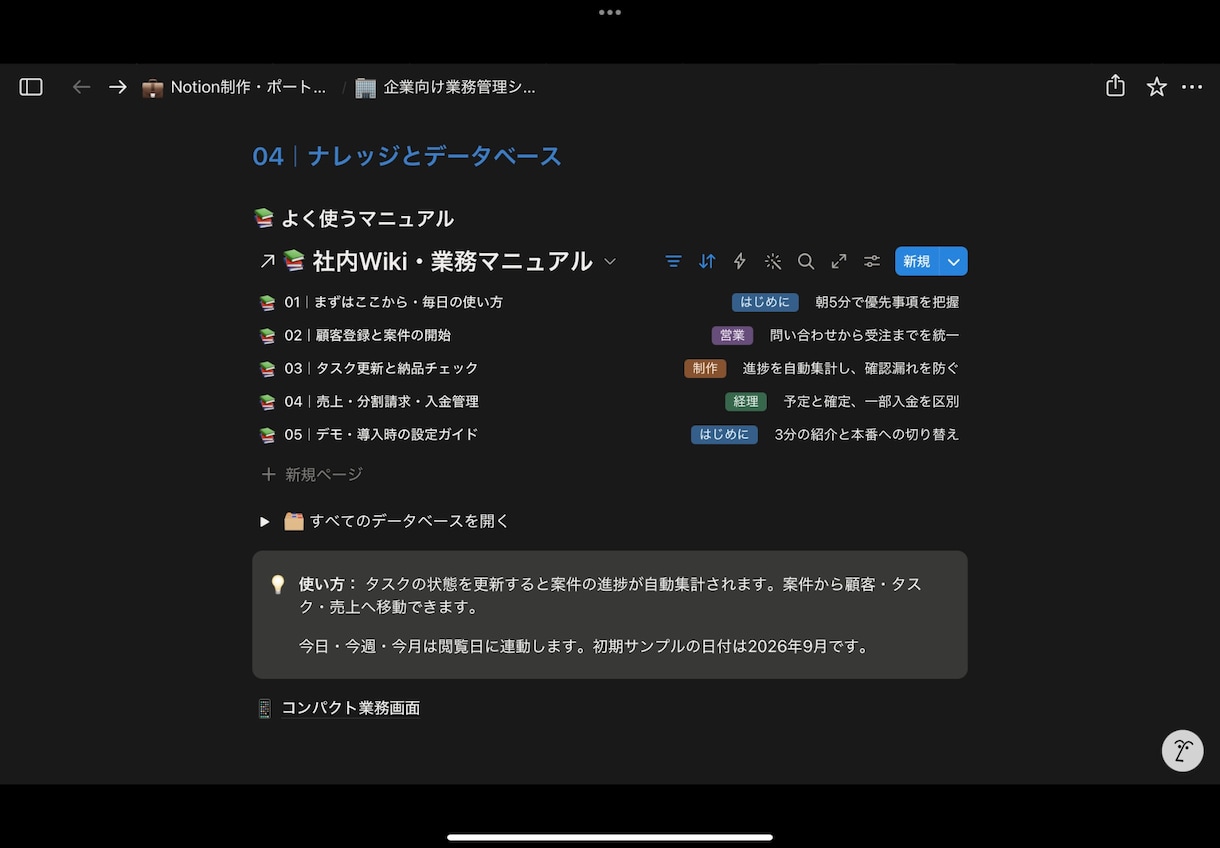
Task: Click books icon of row 04
Action: (x=267, y=401)
